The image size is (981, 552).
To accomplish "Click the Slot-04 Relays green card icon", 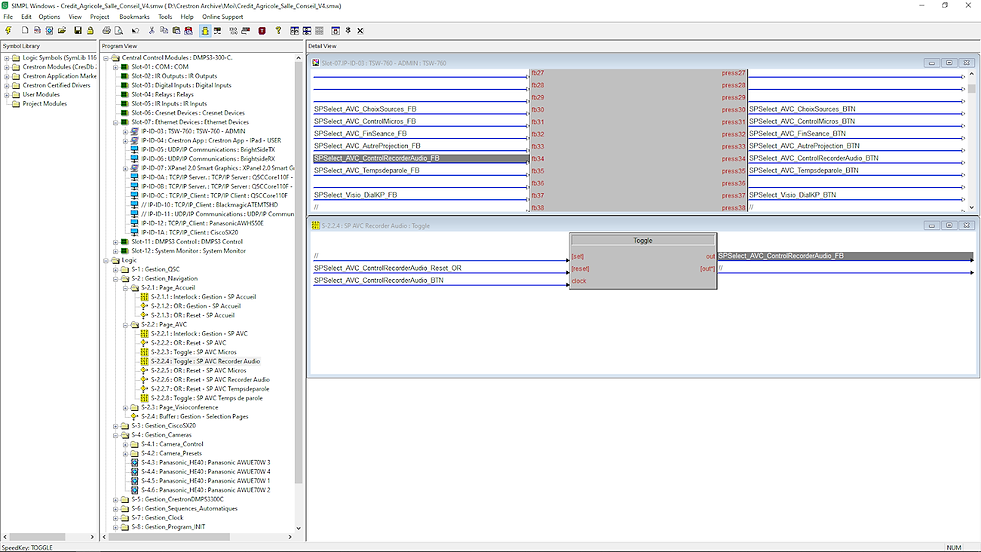I will 125,95.
